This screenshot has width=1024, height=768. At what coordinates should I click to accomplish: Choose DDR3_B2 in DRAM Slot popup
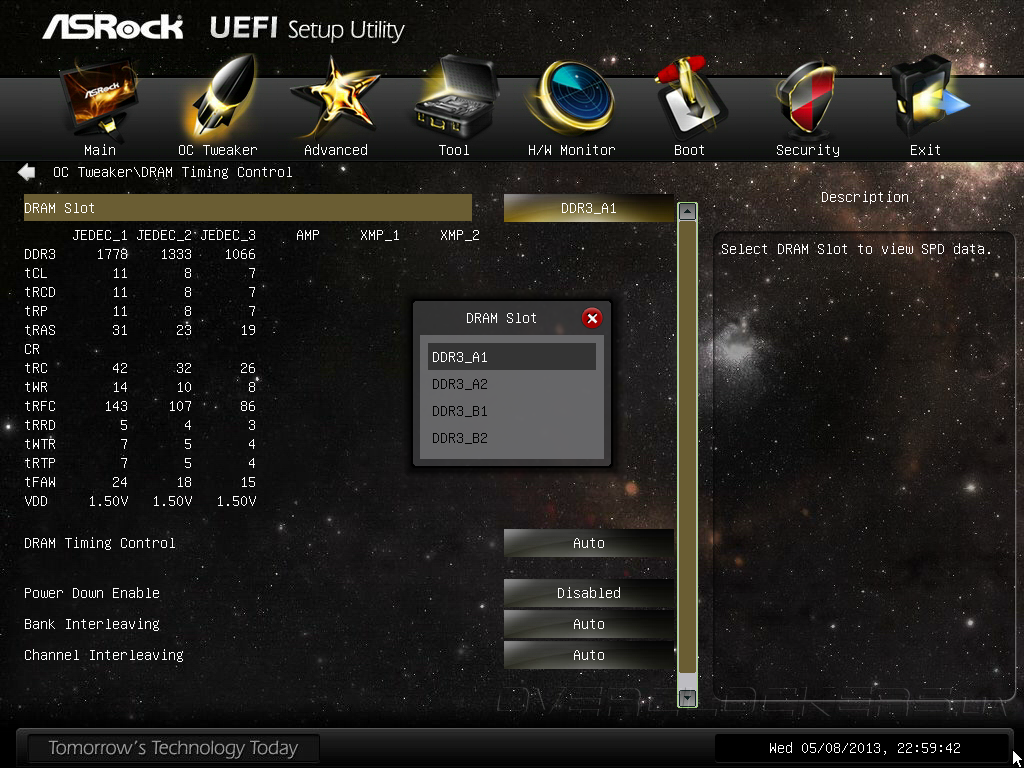[x=511, y=438]
